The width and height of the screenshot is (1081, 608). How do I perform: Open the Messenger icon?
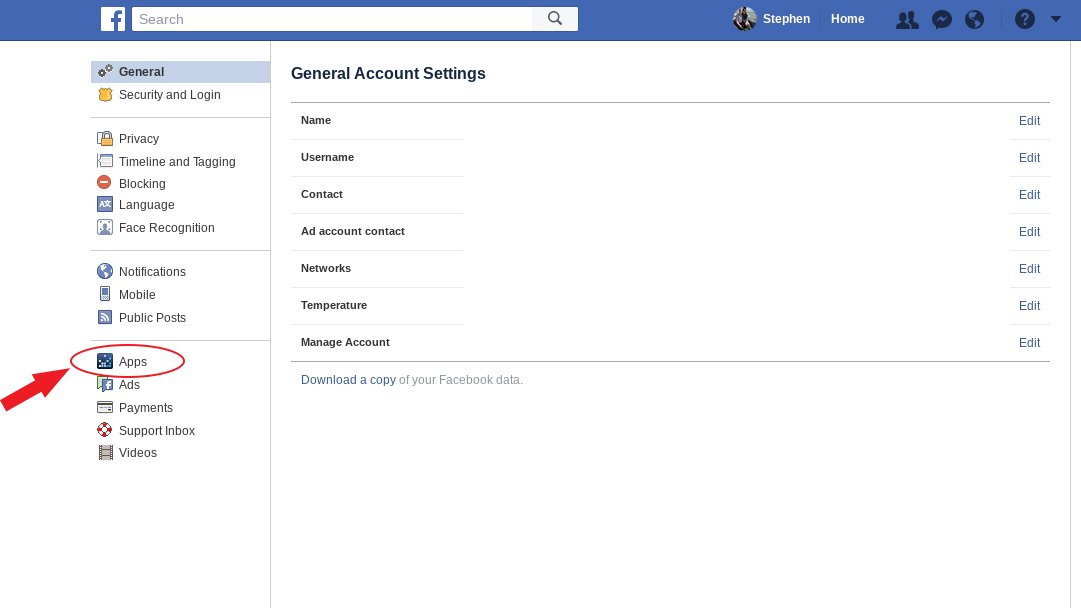942,20
